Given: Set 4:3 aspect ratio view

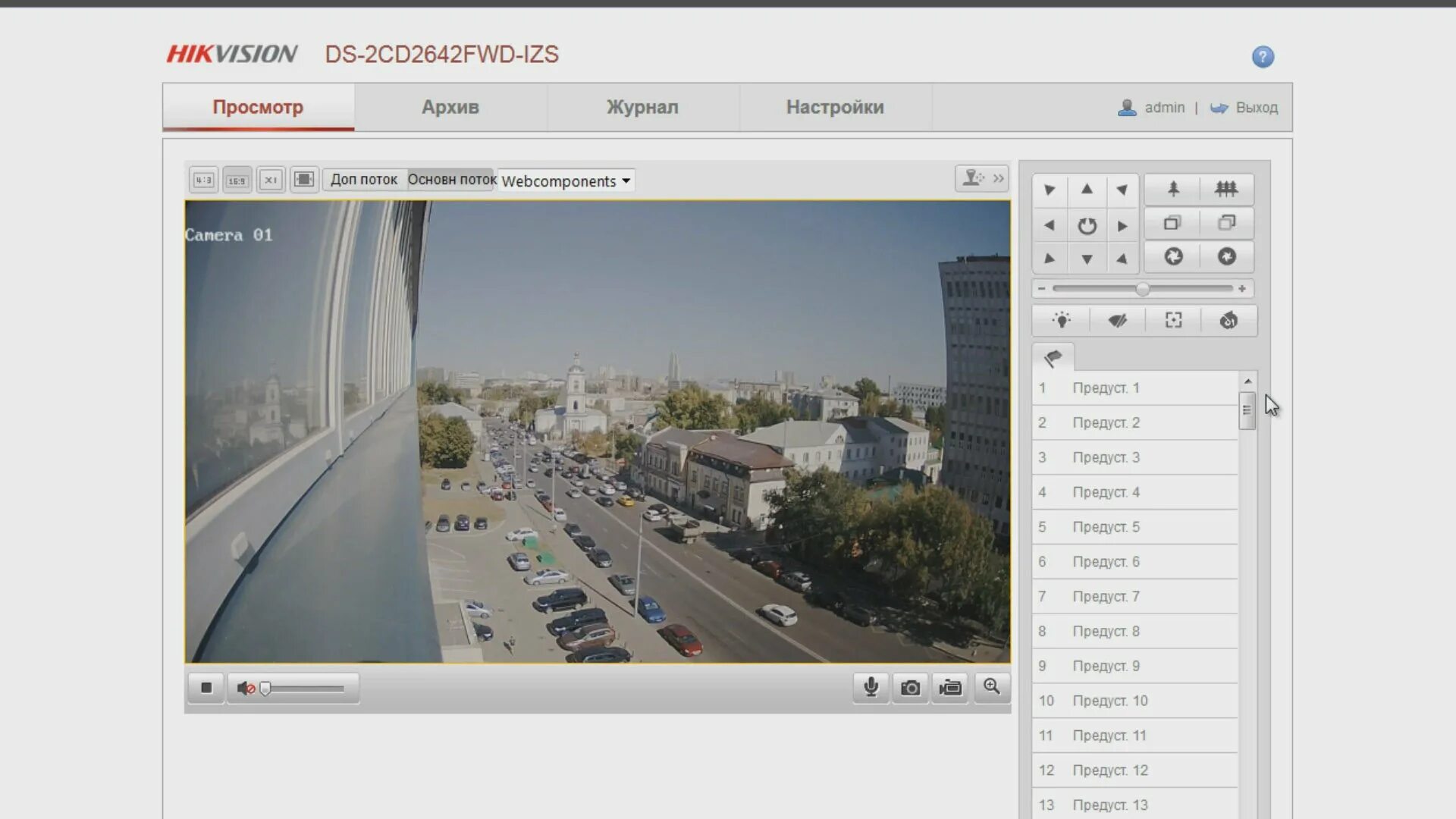Looking at the screenshot, I should [204, 180].
